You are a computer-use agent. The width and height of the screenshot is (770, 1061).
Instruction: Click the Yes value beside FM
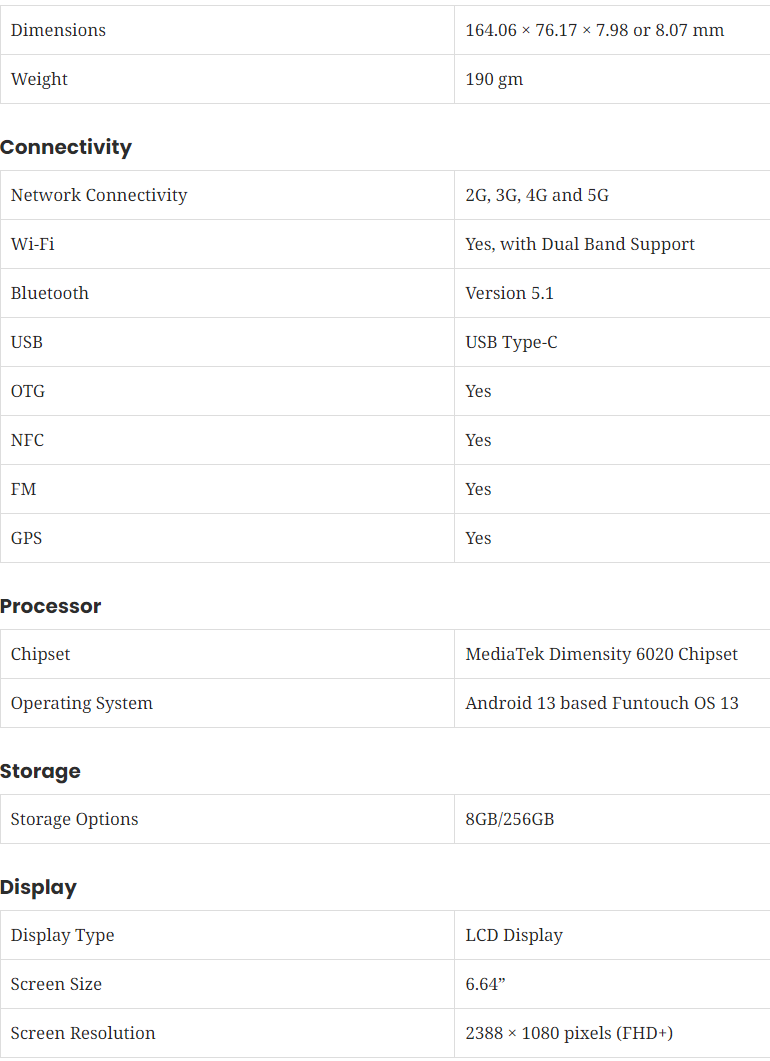pyautogui.click(x=478, y=489)
